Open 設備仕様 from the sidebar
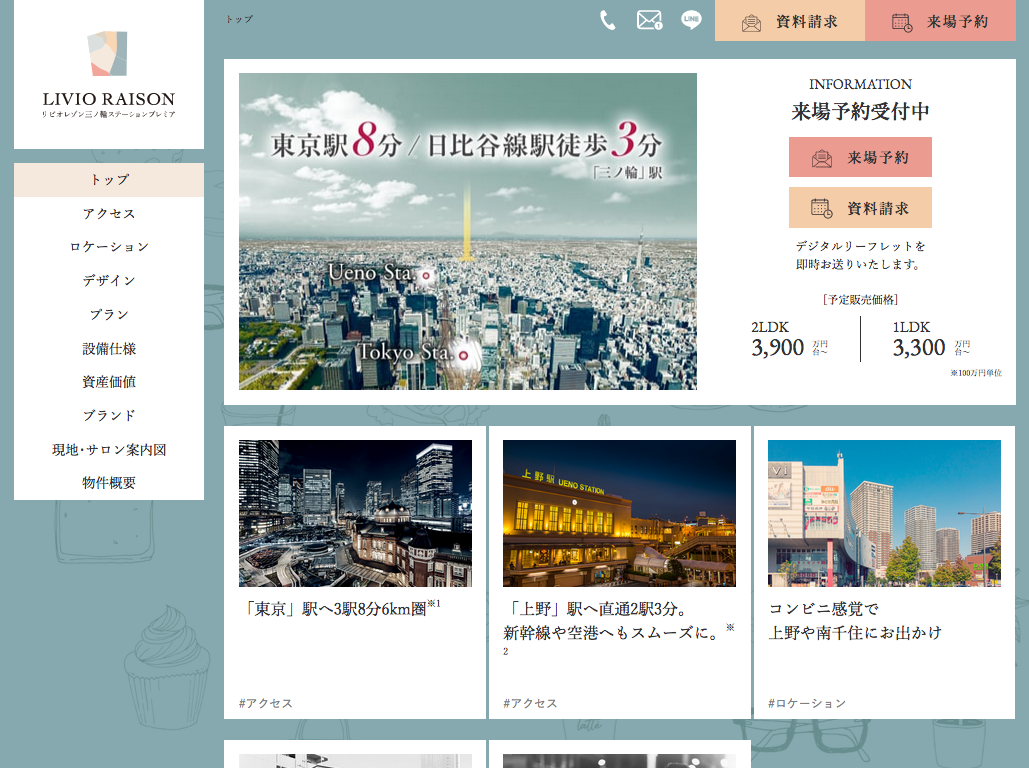 [x=109, y=349]
